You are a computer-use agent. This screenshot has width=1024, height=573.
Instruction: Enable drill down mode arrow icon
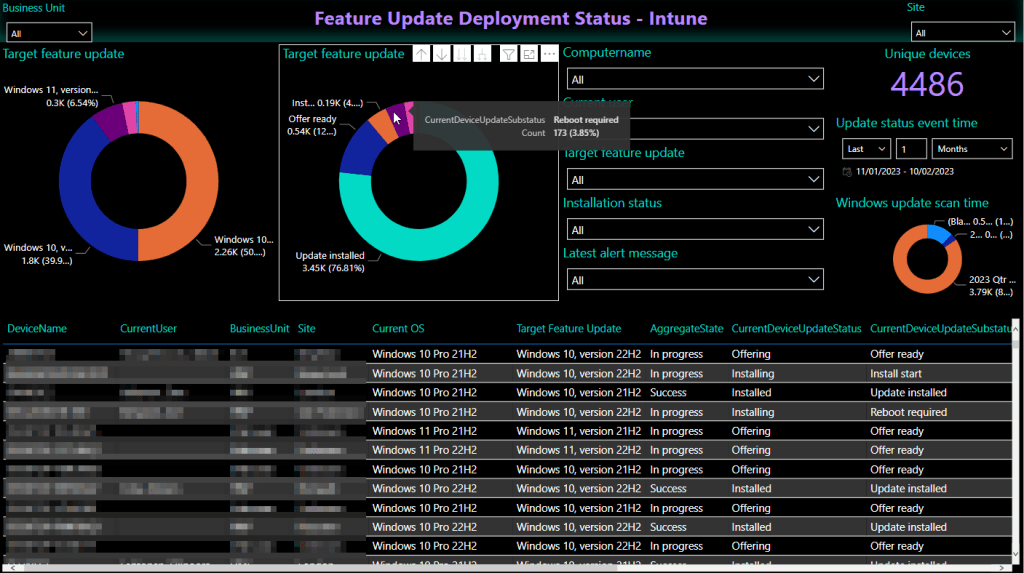[x=442, y=54]
